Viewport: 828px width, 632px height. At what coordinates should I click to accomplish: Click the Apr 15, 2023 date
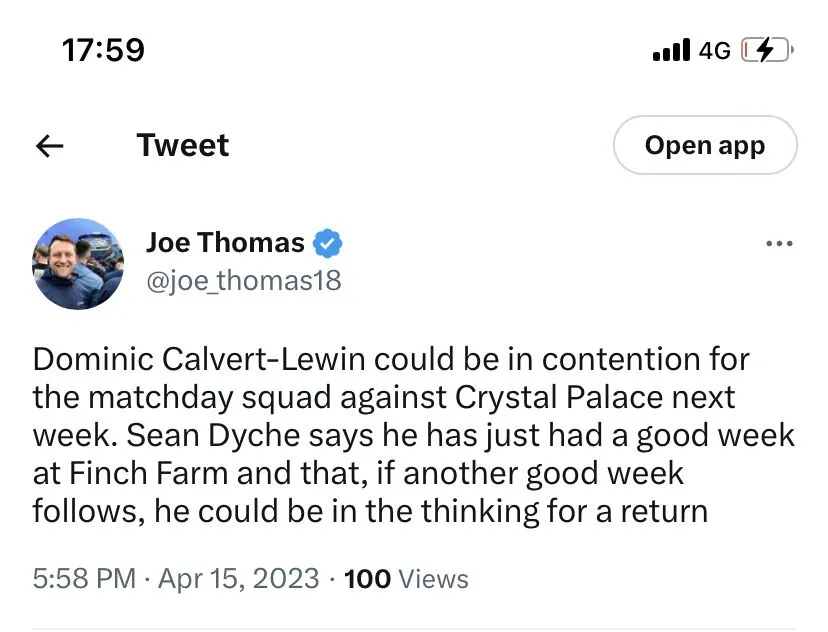tap(240, 578)
